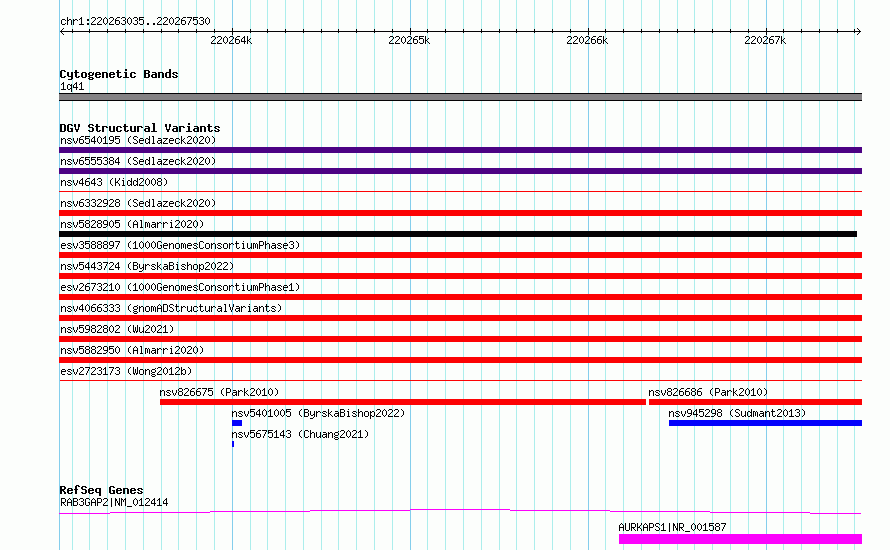Open variant nsv6332928 (Sedlazeck2020) label
The image size is (890, 550).
[x=138, y=203]
